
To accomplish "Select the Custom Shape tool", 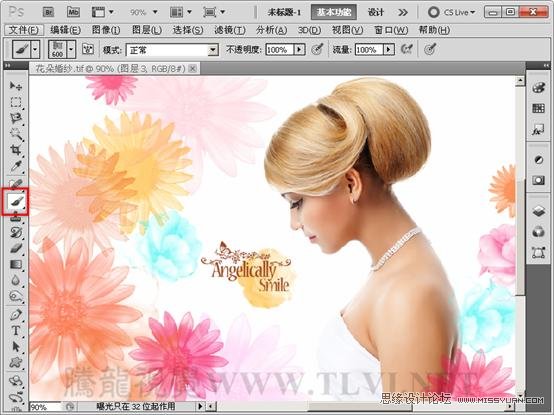I will pyautogui.click(x=16, y=362).
